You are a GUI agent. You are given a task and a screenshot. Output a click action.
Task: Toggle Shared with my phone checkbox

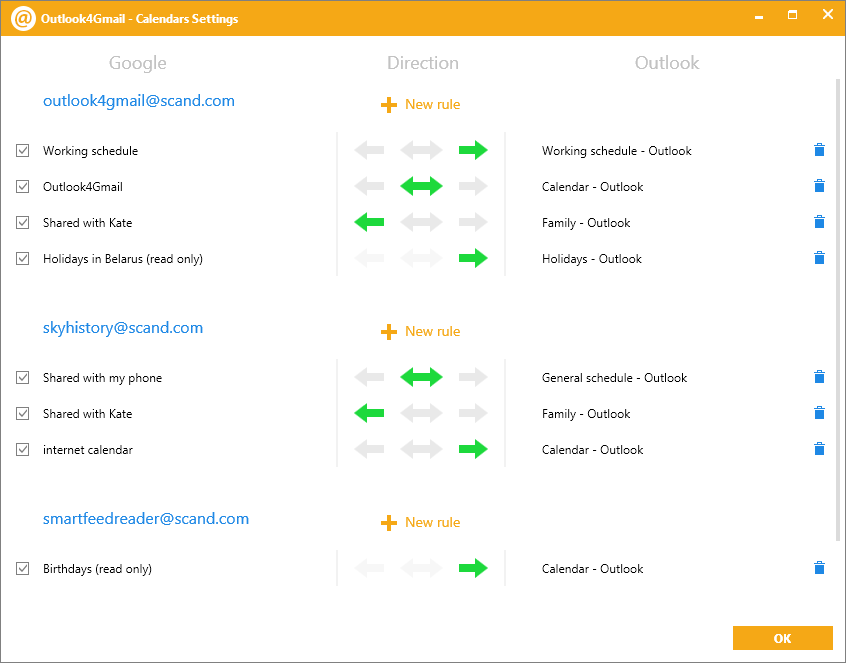(23, 378)
